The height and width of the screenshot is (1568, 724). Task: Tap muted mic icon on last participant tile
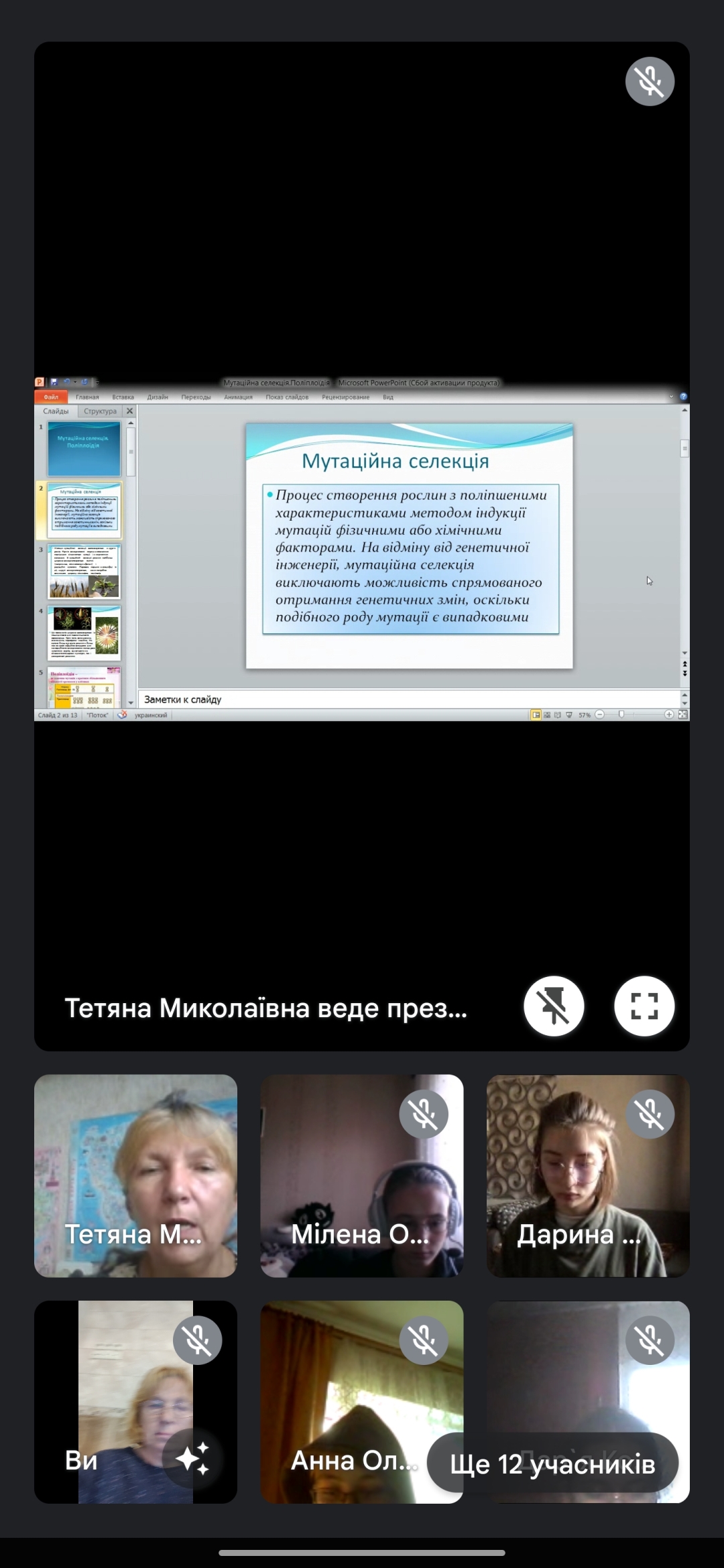click(650, 1340)
